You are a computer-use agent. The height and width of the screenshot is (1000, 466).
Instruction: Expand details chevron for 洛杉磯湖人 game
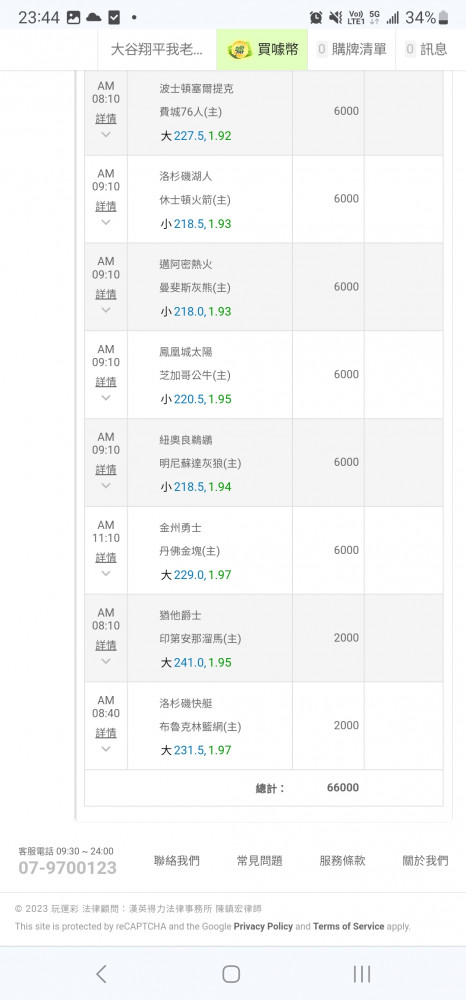106,223
